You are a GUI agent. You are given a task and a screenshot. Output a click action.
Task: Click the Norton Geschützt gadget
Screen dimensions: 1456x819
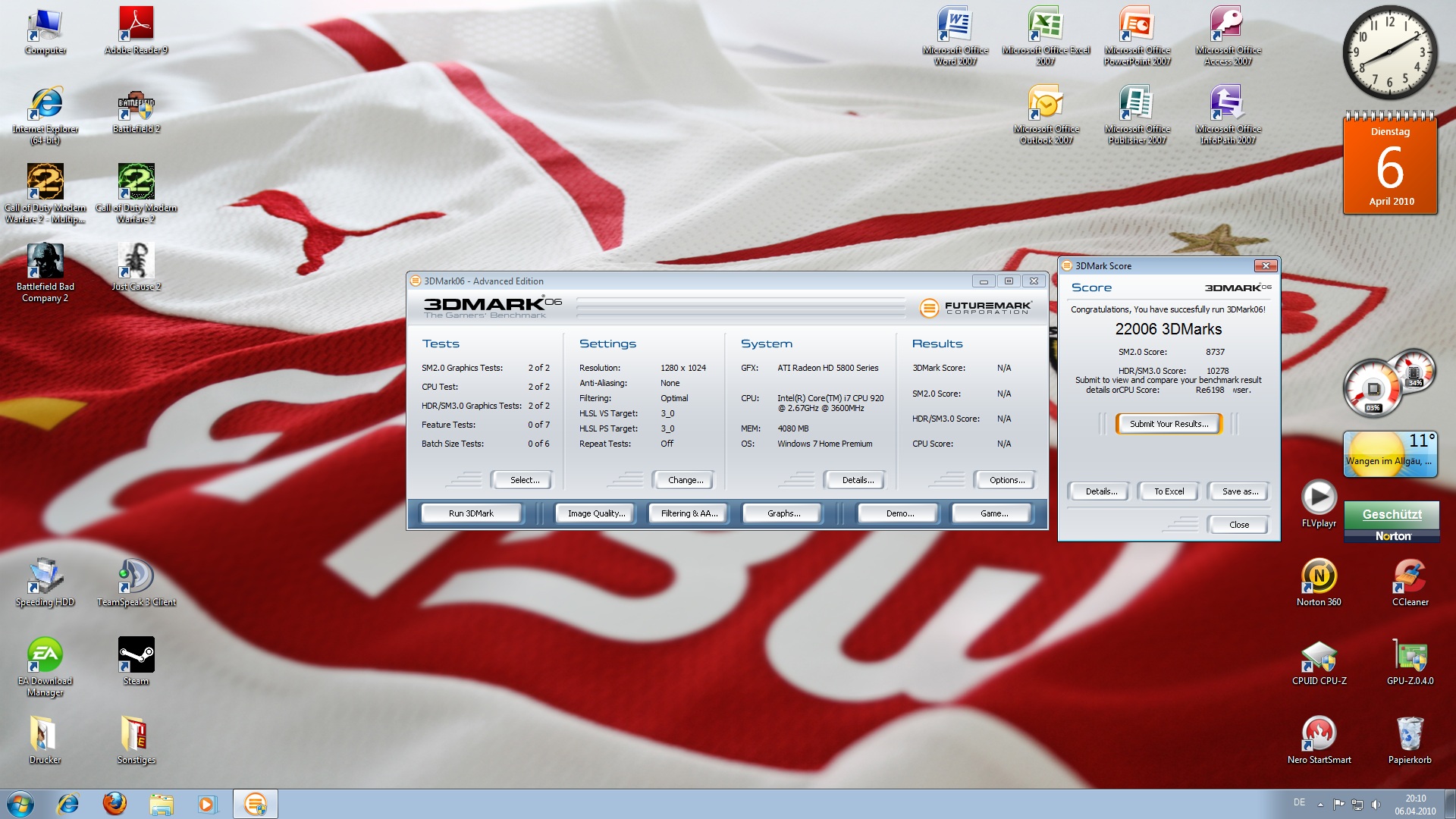(1392, 522)
